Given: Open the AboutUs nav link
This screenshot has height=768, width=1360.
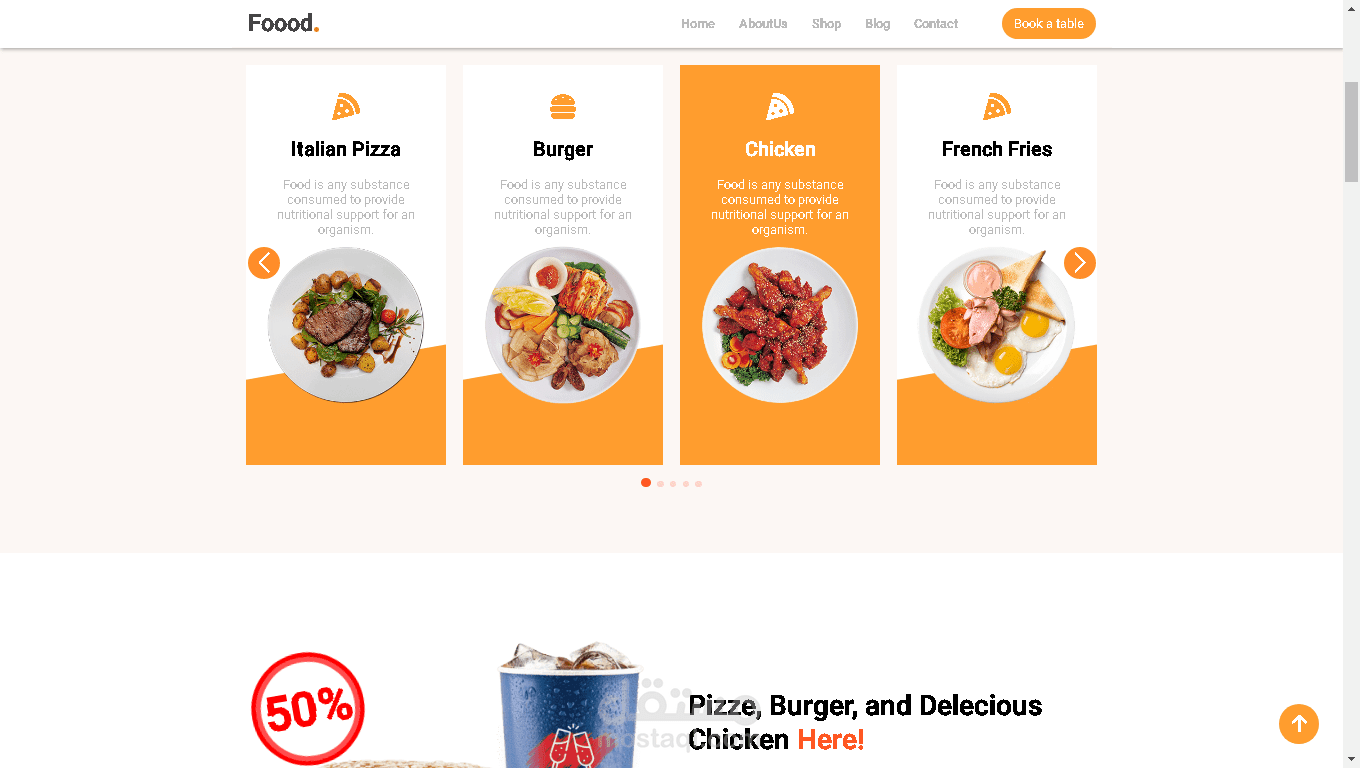Looking at the screenshot, I should [763, 24].
